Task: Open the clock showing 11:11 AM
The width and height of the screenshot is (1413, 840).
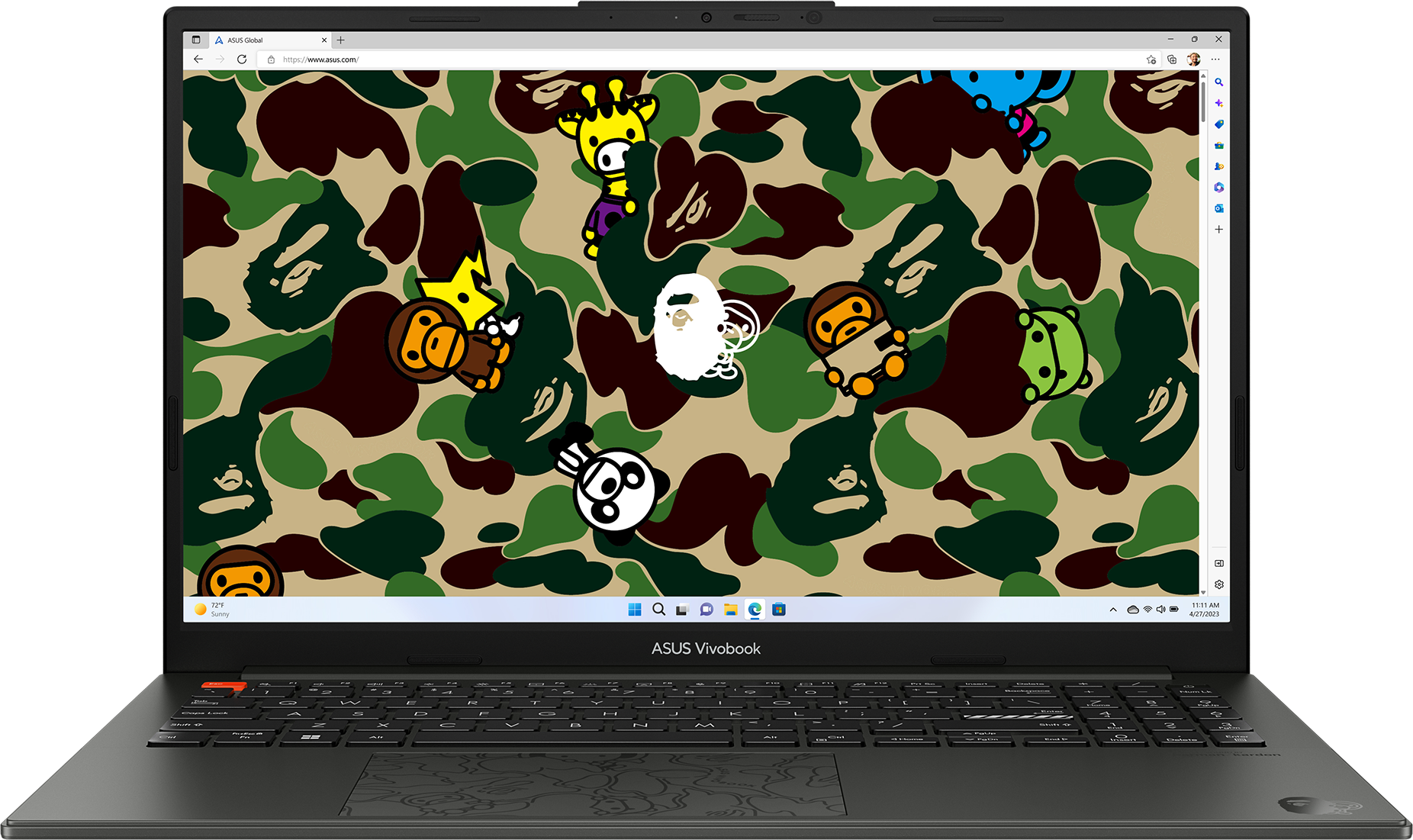Action: coord(1205,610)
